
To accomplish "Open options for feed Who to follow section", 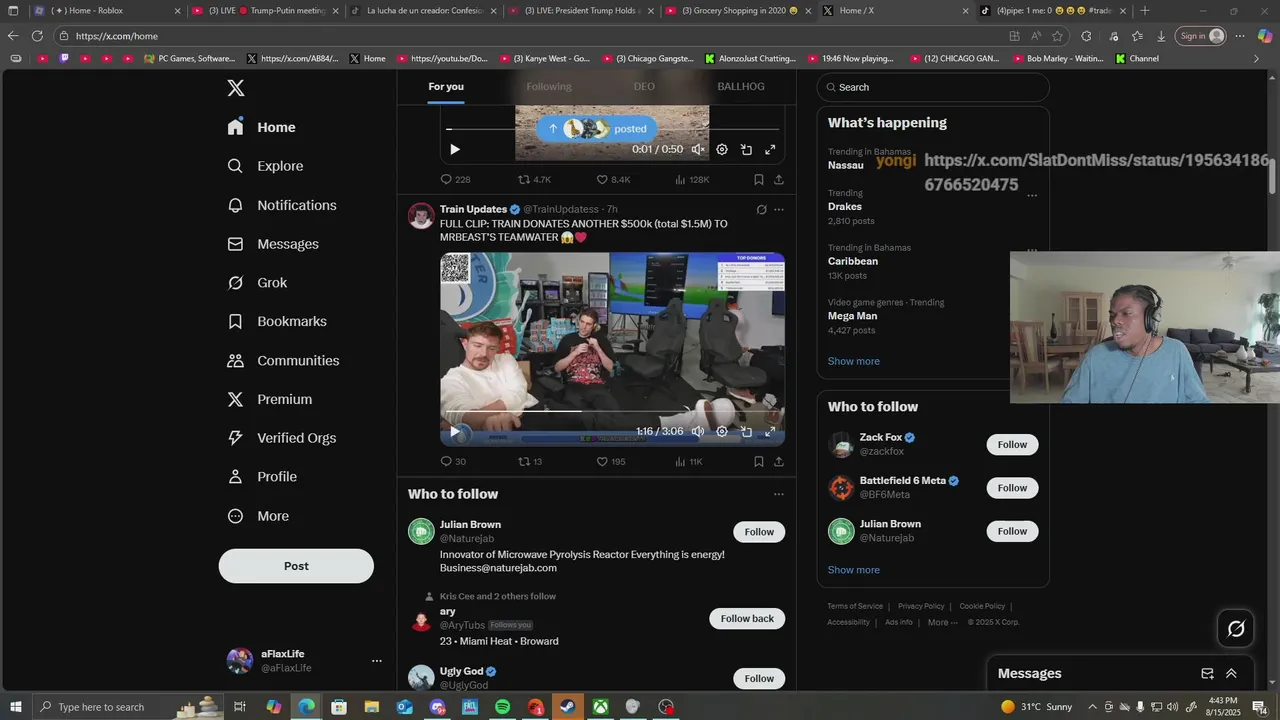I will pos(779,494).
